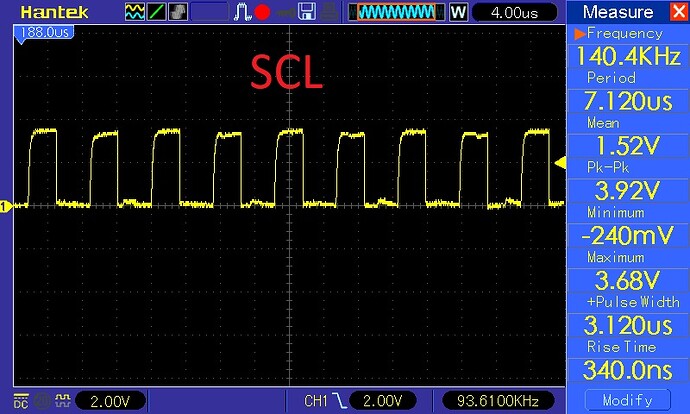This screenshot has height=414, width=690.
Task: Click the 340.0ns rise time value
Action: [628, 370]
